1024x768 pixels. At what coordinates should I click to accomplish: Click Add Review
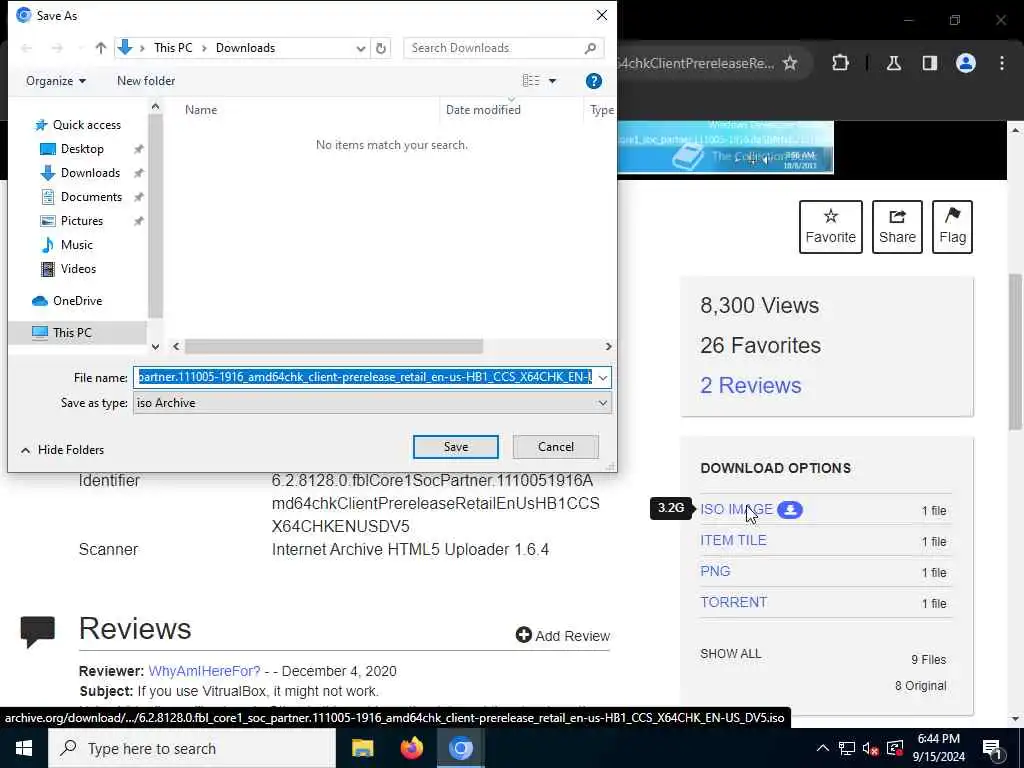[x=562, y=635]
